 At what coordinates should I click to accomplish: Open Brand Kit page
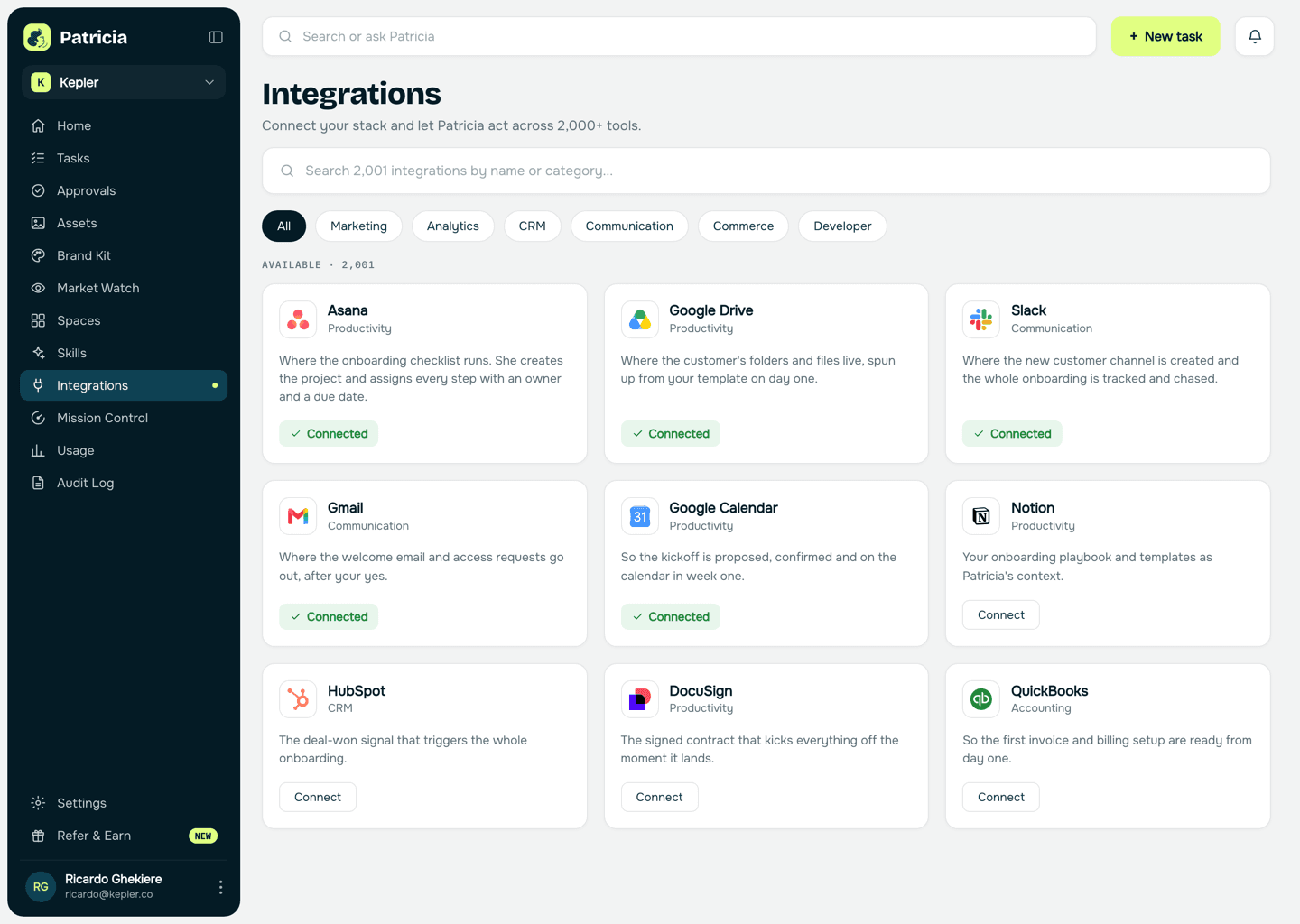(x=124, y=255)
